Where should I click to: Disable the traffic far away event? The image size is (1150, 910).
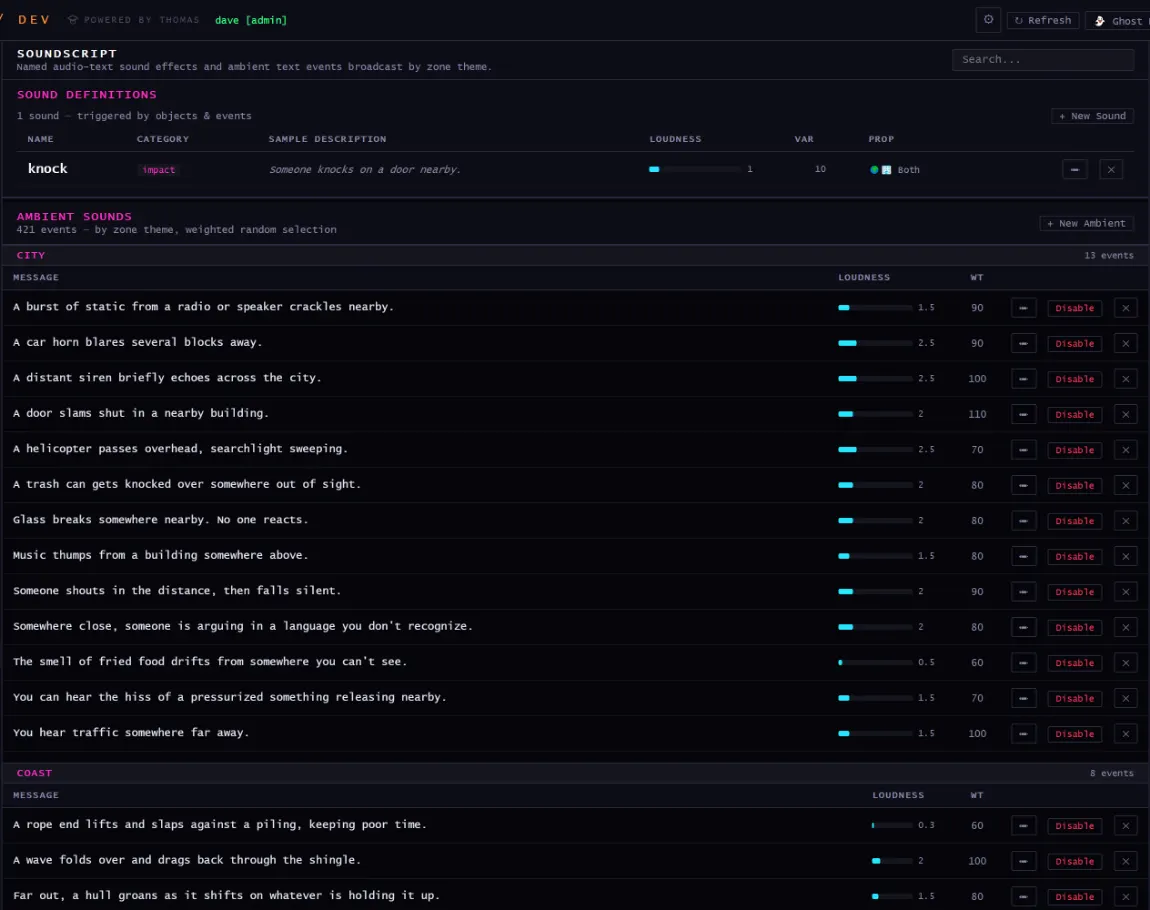tap(1074, 733)
